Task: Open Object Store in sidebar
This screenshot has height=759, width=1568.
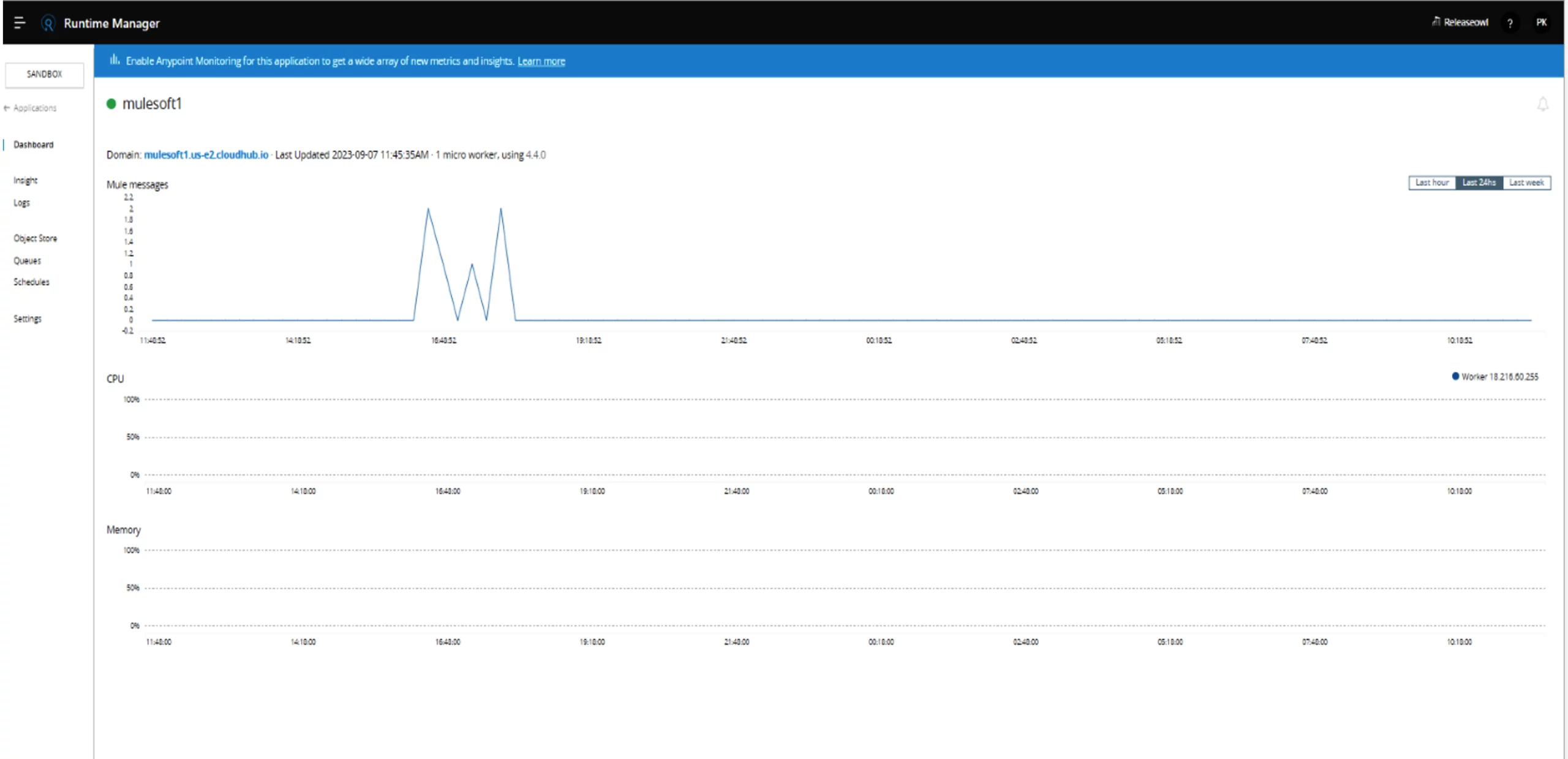Action: point(36,238)
